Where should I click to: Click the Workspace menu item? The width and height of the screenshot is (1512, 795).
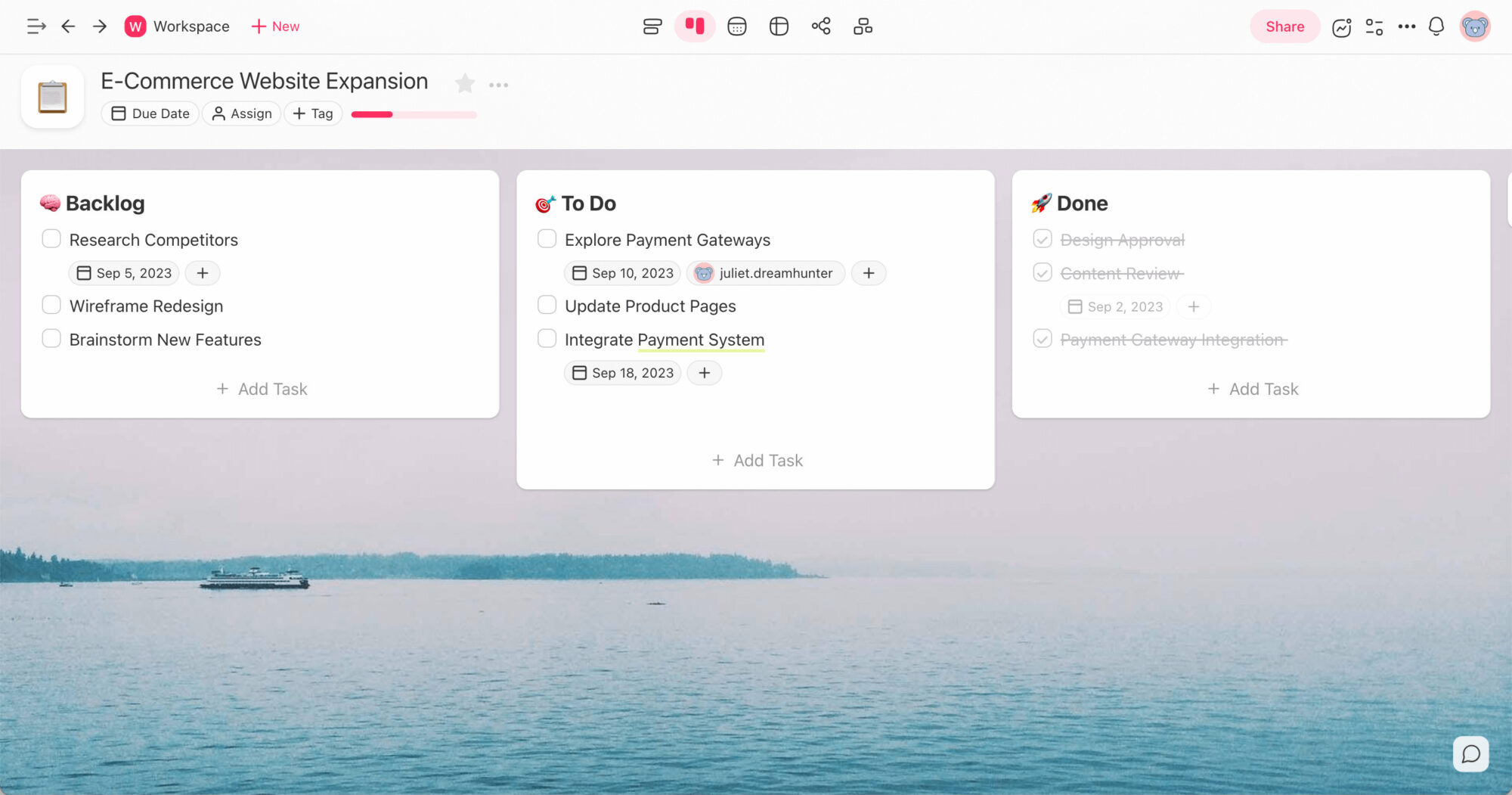(x=178, y=26)
